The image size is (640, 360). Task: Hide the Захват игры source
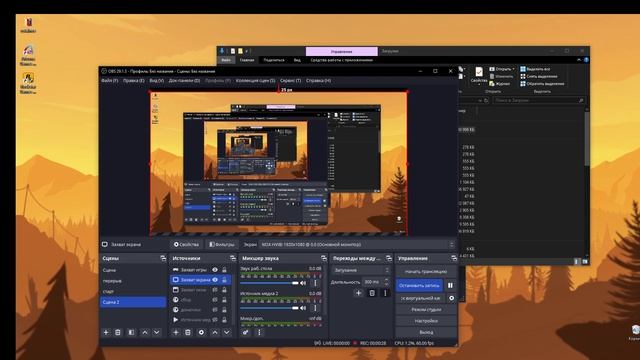(215, 270)
